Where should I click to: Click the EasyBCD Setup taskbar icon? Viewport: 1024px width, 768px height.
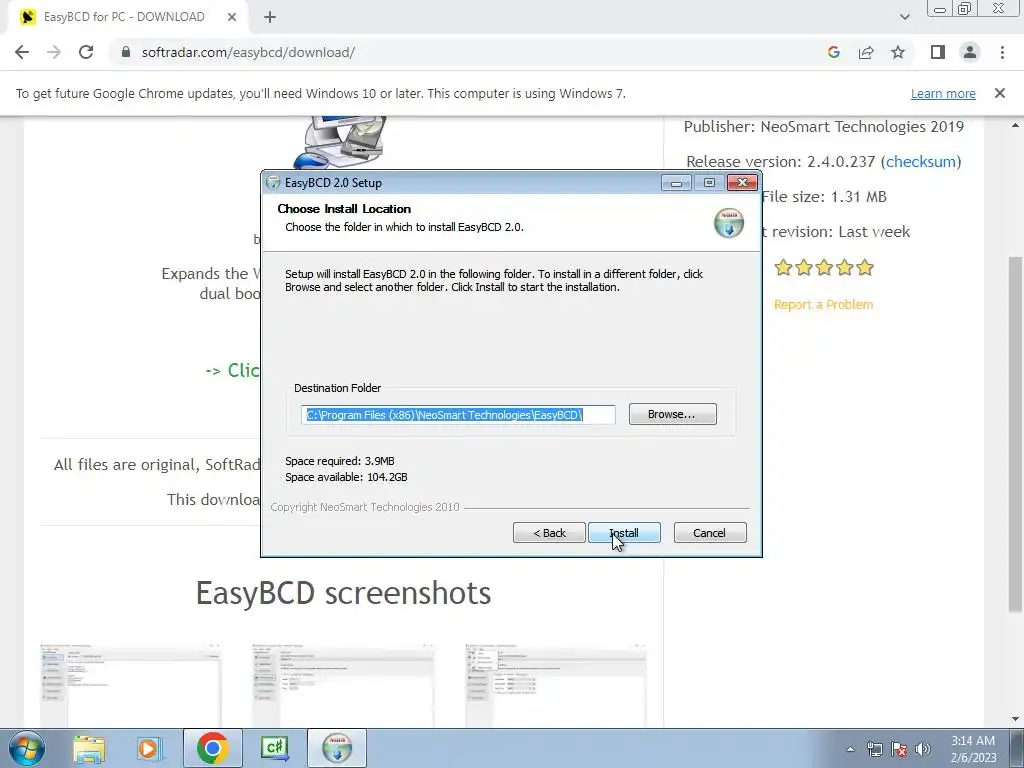337,748
